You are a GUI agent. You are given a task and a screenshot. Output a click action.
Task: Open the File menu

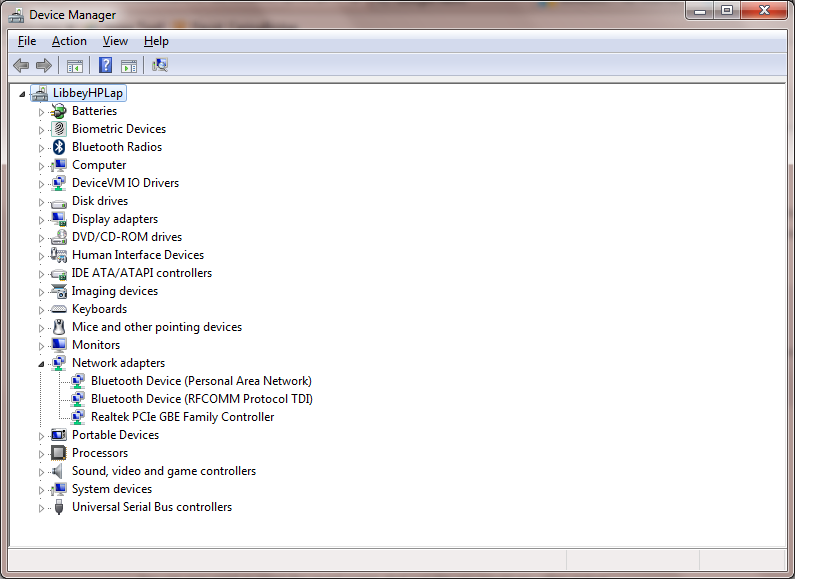[x=27, y=41]
